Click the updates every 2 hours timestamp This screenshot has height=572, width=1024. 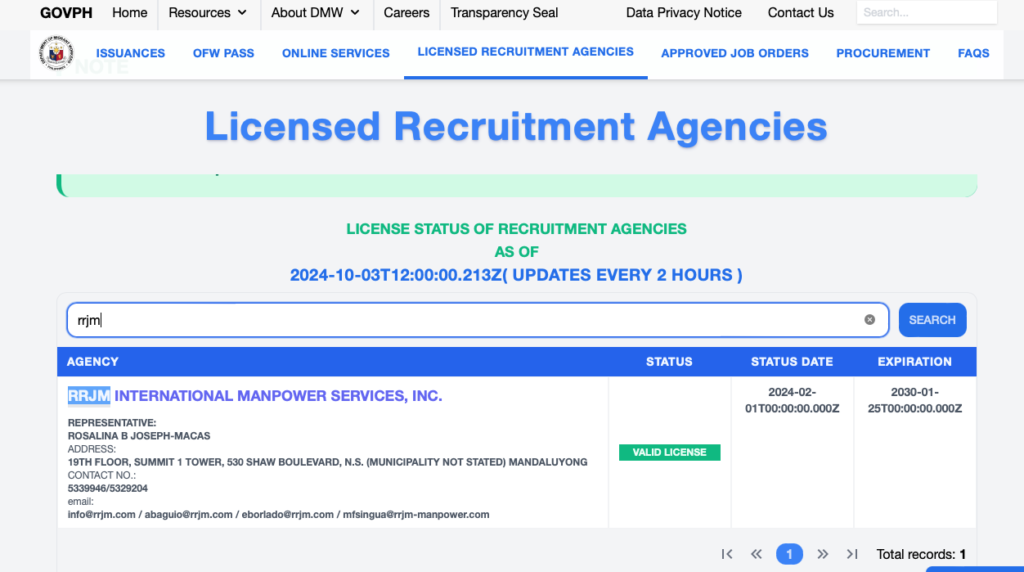516,275
